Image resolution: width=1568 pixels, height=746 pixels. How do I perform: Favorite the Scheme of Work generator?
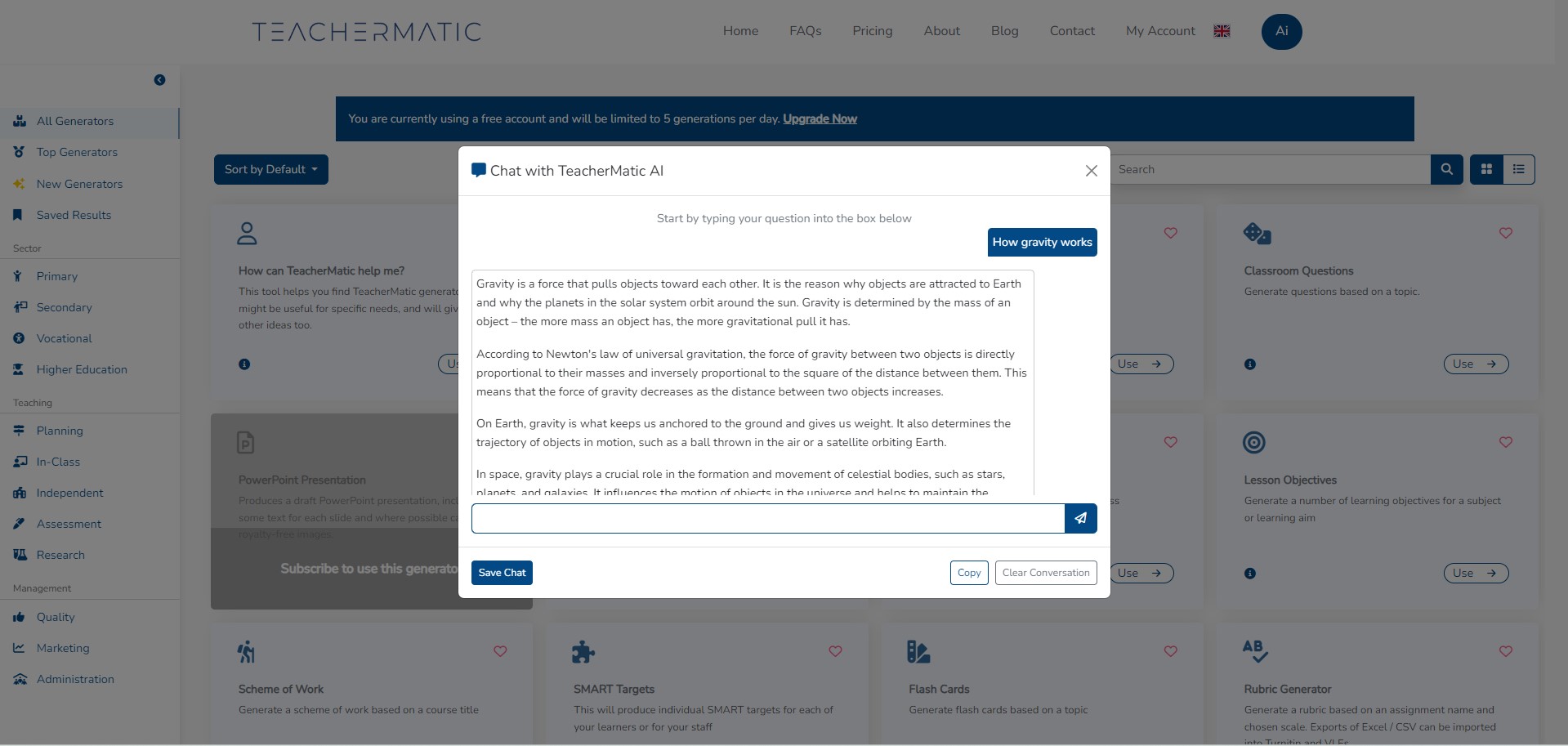(x=500, y=651)
